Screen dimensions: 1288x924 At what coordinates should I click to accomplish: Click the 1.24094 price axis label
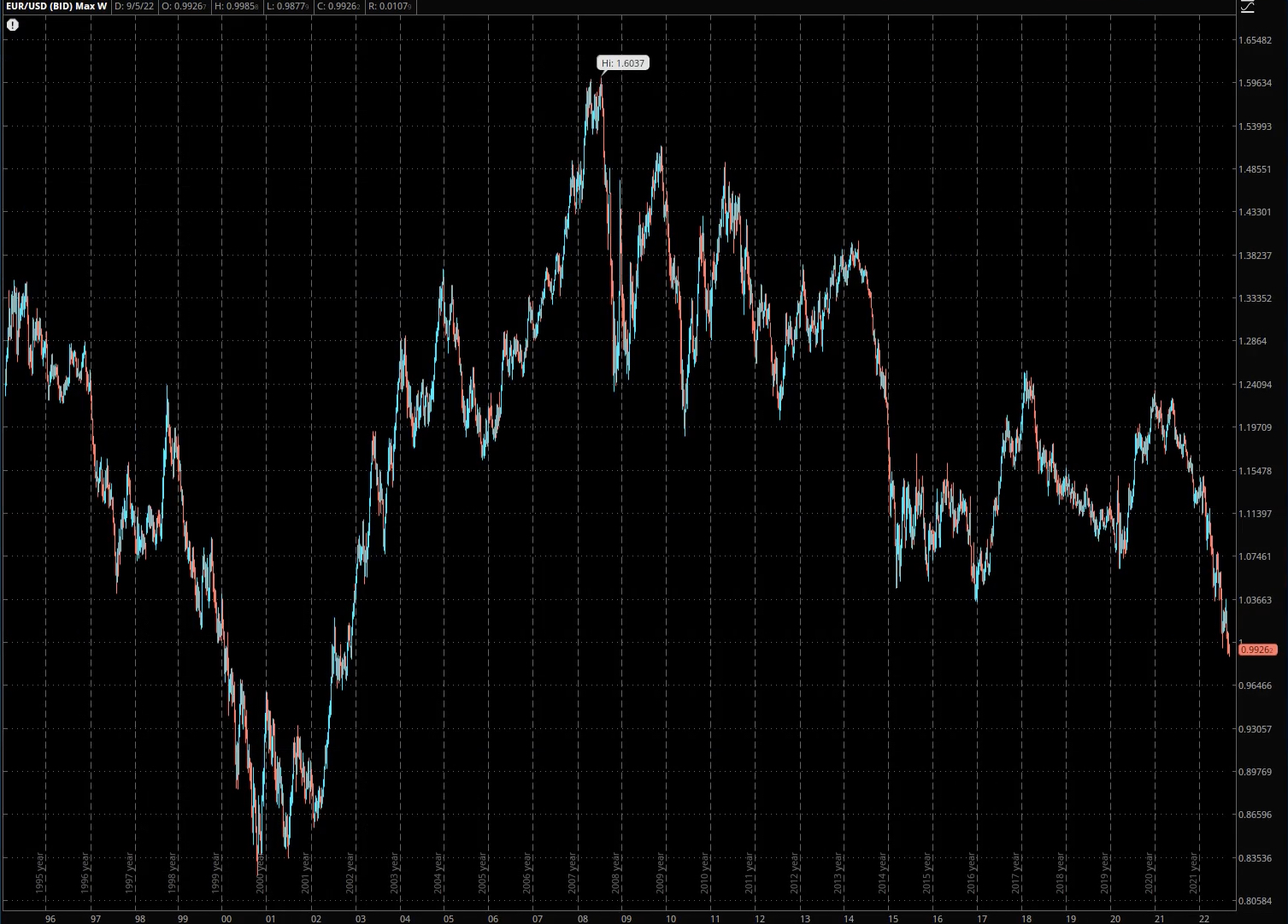tap(1255, 385)
